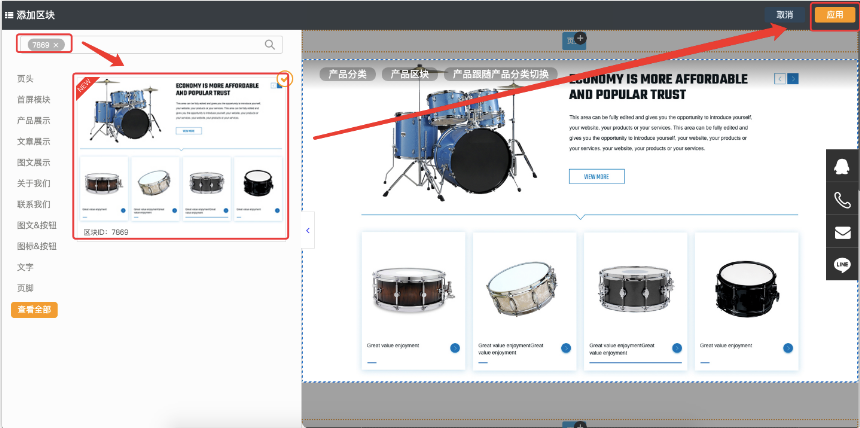The height and width of the screenshot is (428, 860).
Task: Collapse the left block panel
Action: pos(307,230)
